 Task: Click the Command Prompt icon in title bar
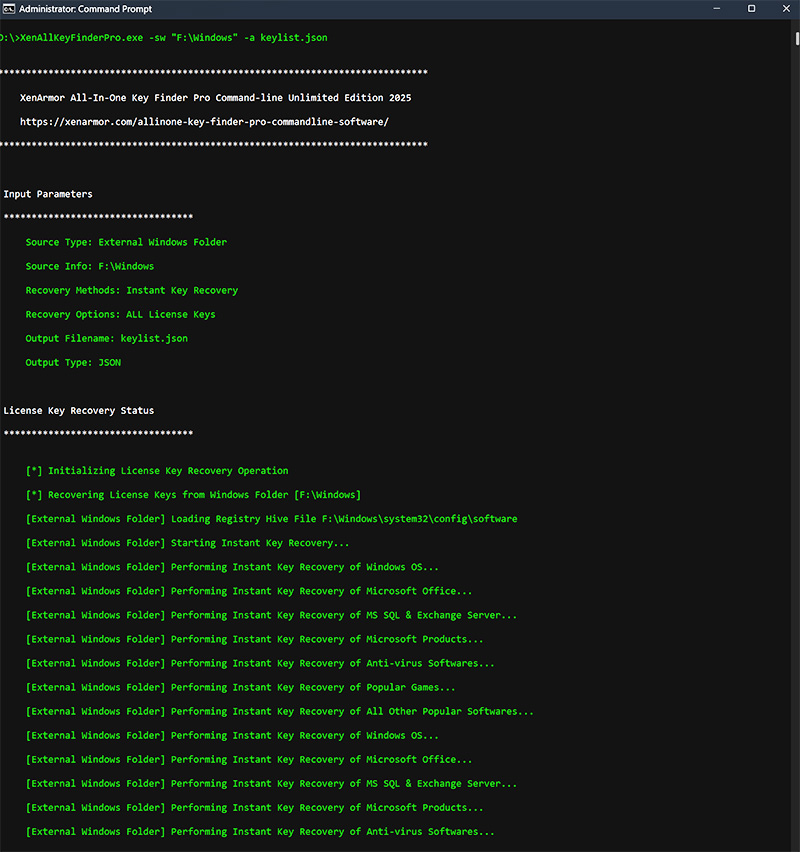pyautogui.click(x=9, y=8)
